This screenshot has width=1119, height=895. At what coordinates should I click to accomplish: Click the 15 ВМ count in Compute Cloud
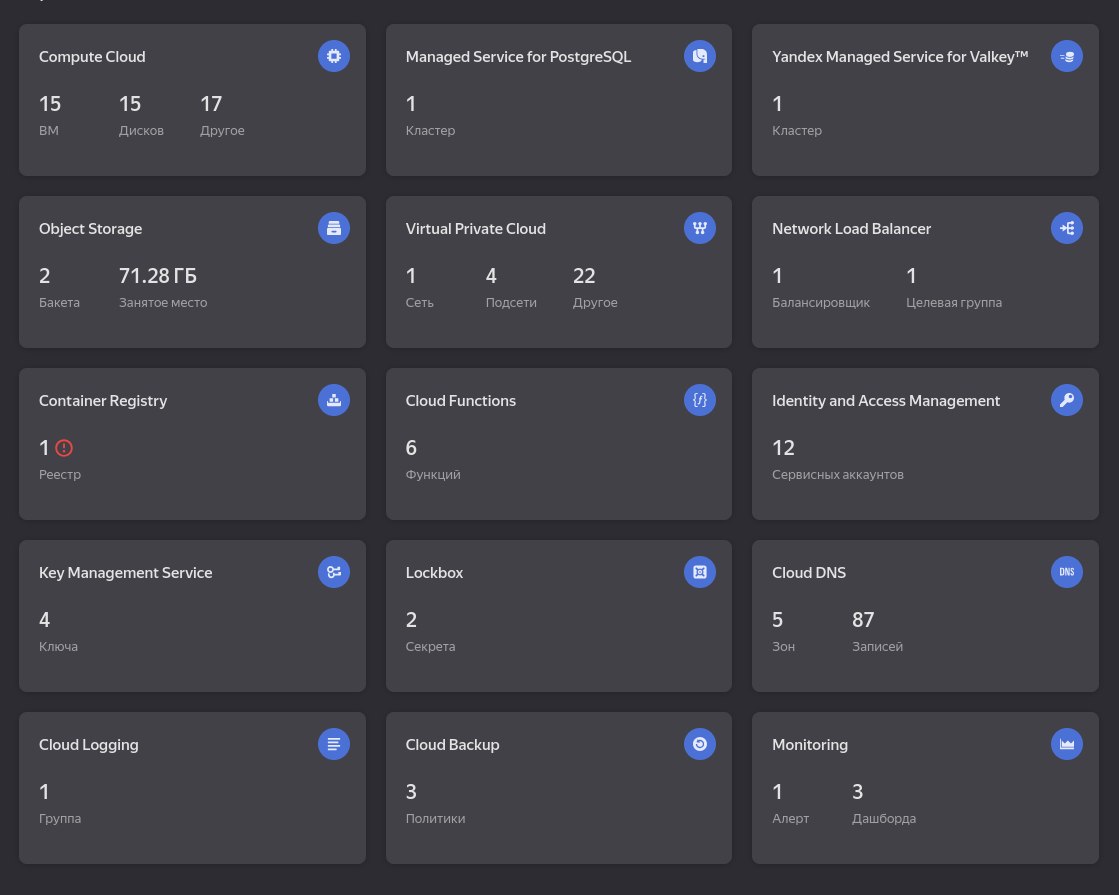50,114
